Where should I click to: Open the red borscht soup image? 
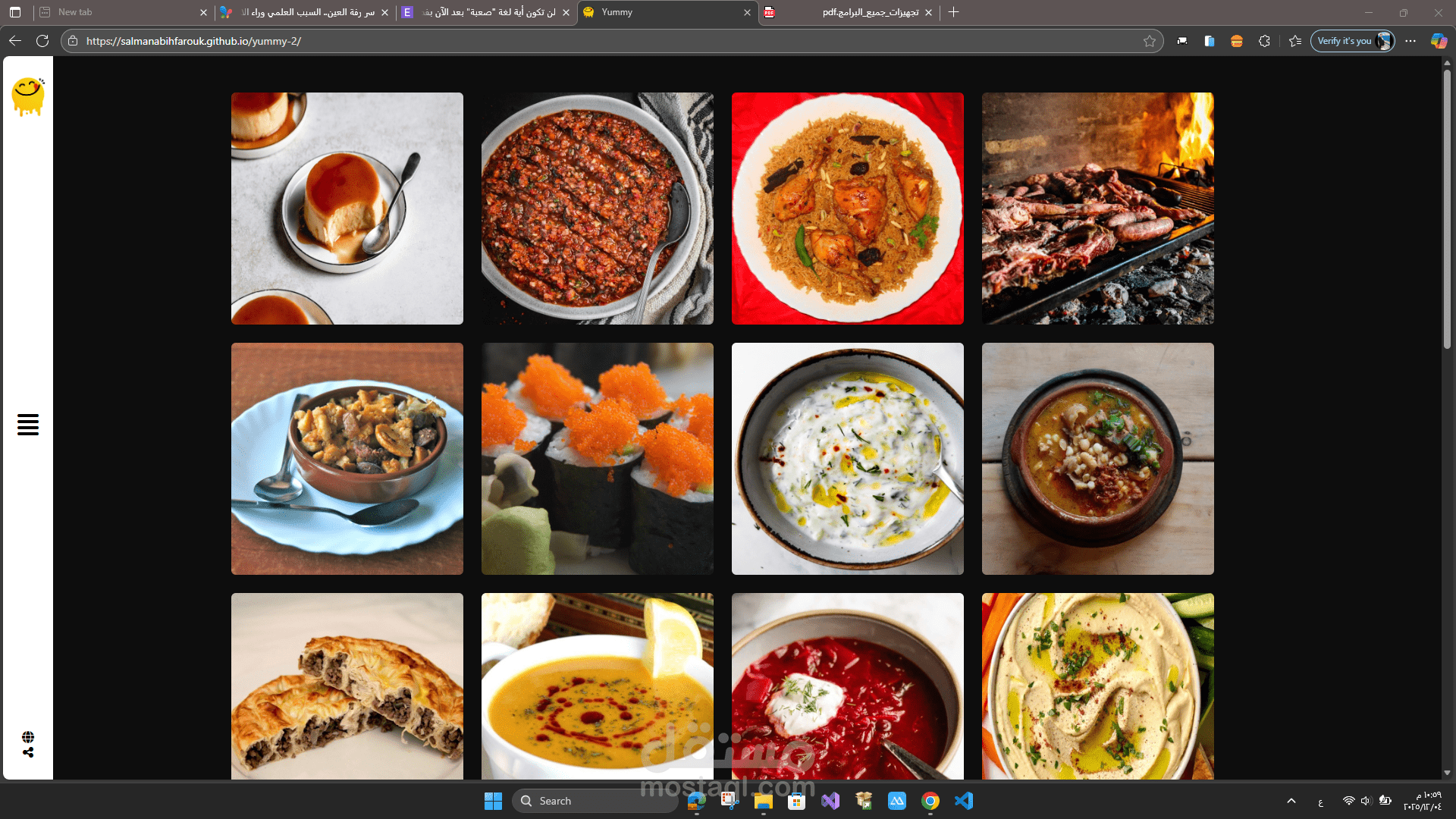[x=848, y=686]
